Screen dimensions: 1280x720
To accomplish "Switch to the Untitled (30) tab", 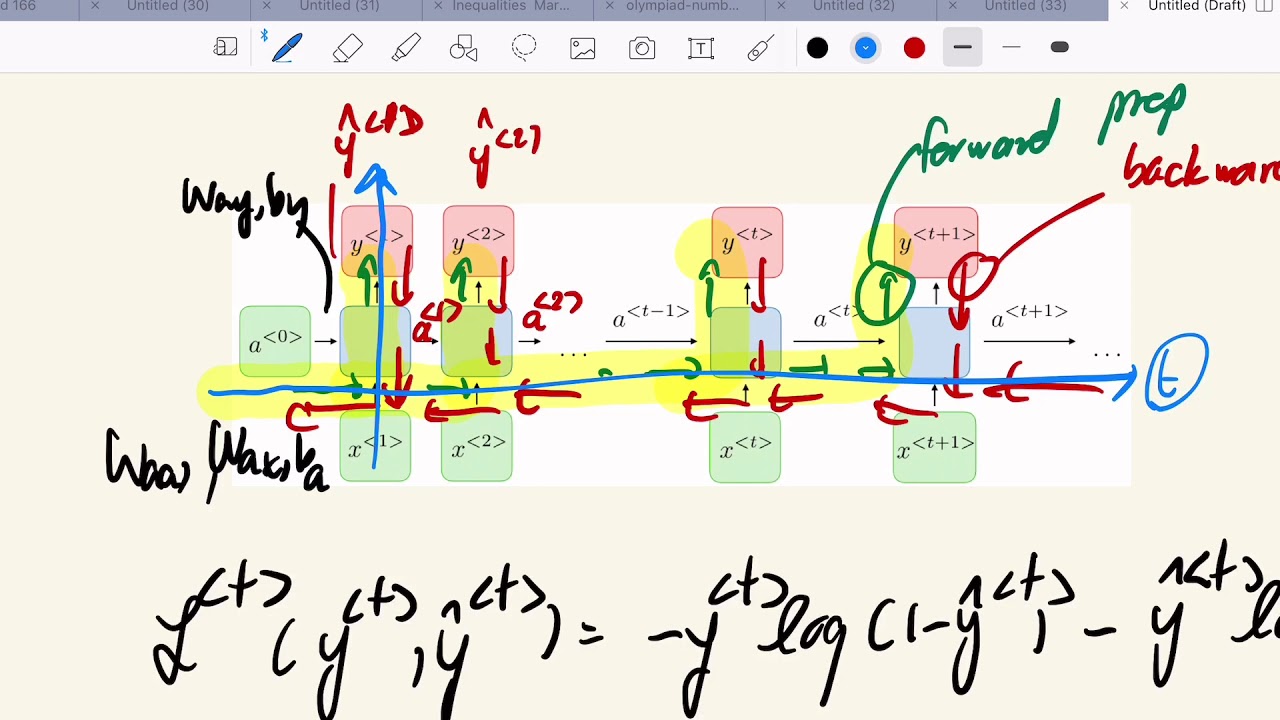I will (x=167, y=6).
